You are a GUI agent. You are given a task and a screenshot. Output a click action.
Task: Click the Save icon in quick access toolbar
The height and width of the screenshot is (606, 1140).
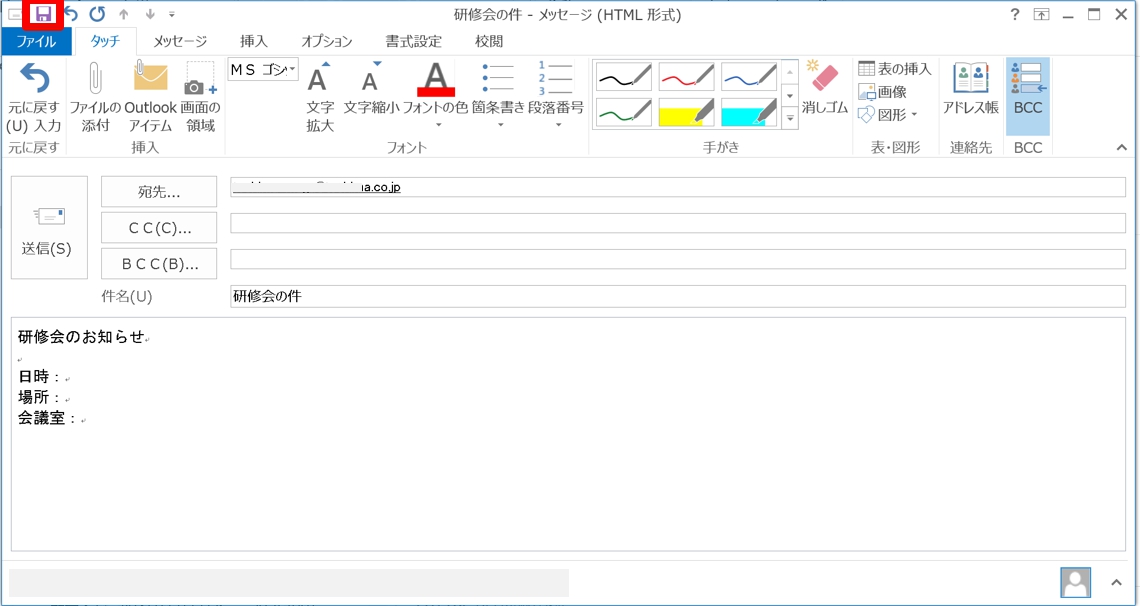coord(43,14)
